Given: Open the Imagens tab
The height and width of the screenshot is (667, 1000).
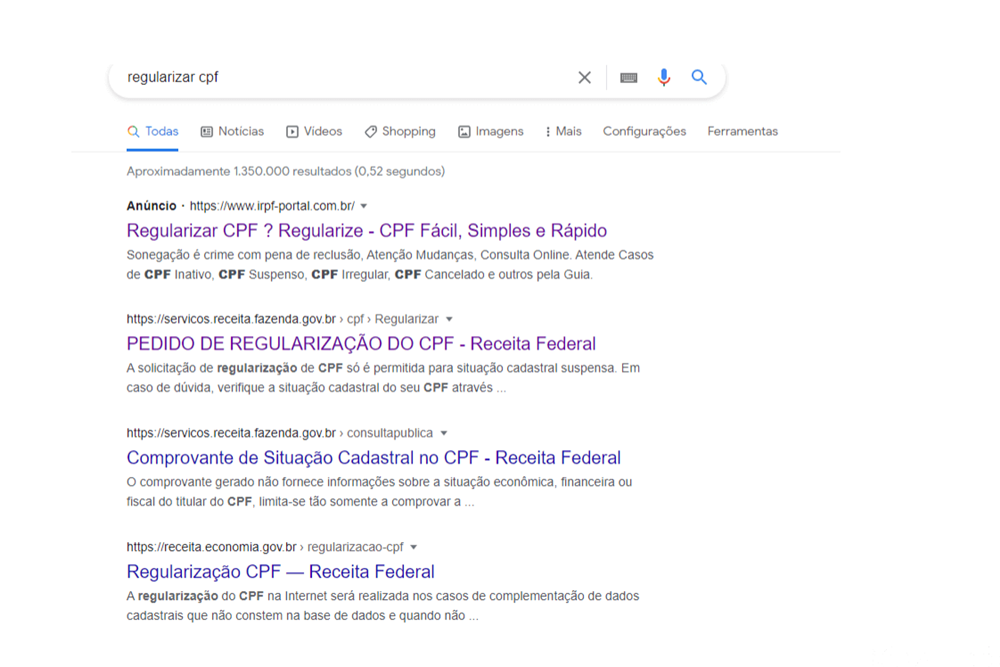Looking at the screenshot, I should point(490,131).
